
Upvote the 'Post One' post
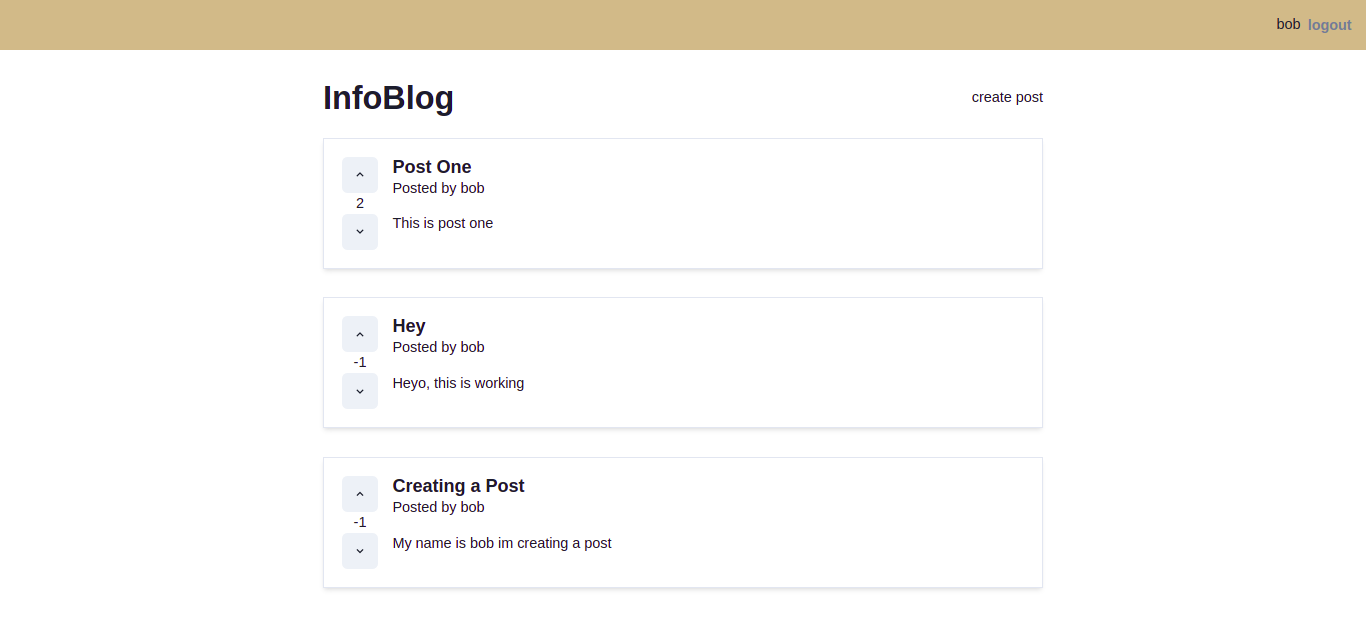click(x=360, y=175)
